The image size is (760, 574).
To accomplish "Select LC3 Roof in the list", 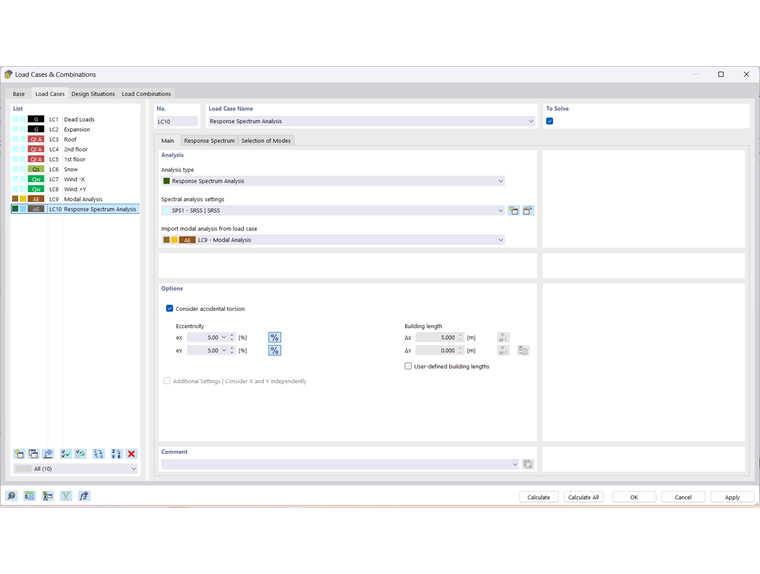I will (75, 139).
